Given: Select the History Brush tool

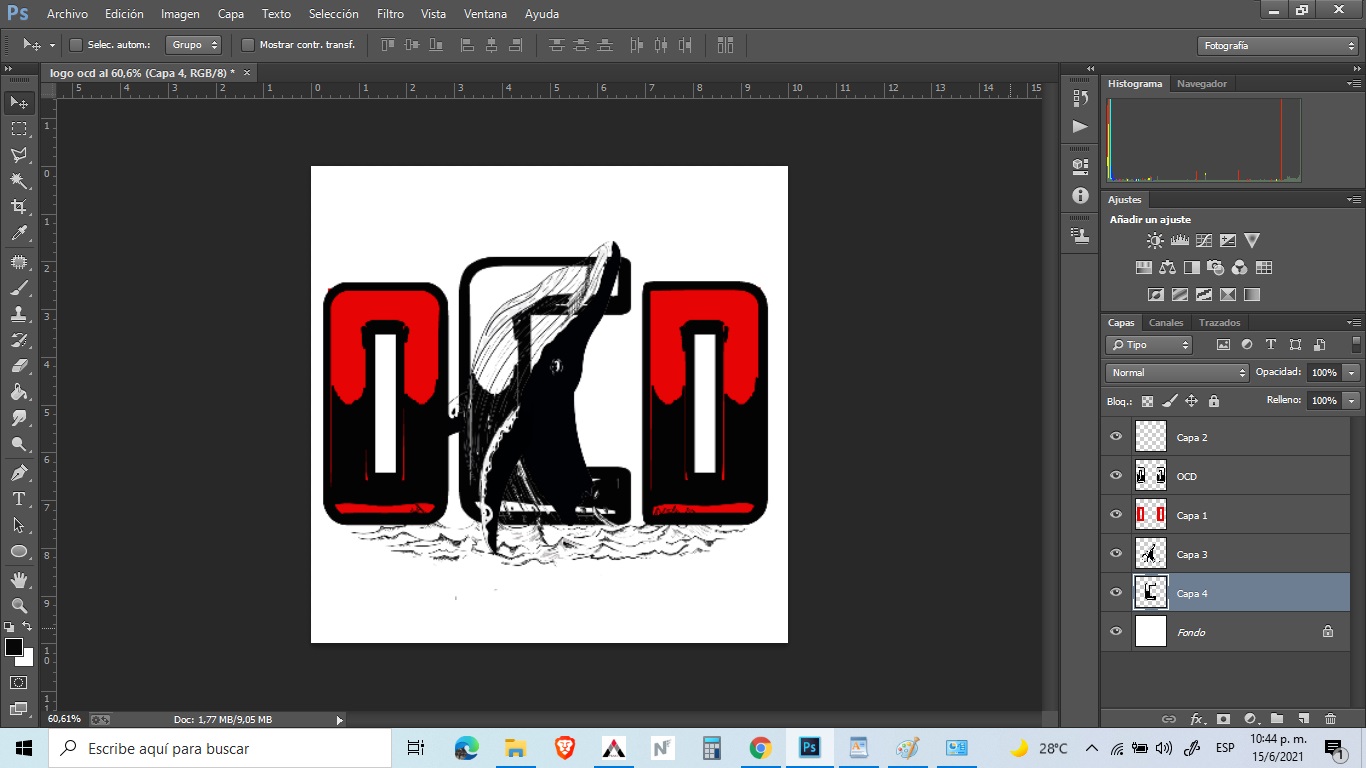Looking at the screenshot, I should 19,340.
